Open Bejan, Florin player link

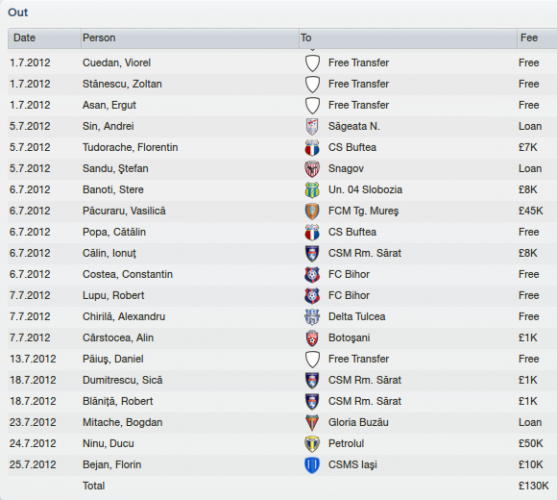tap(112, 465)
